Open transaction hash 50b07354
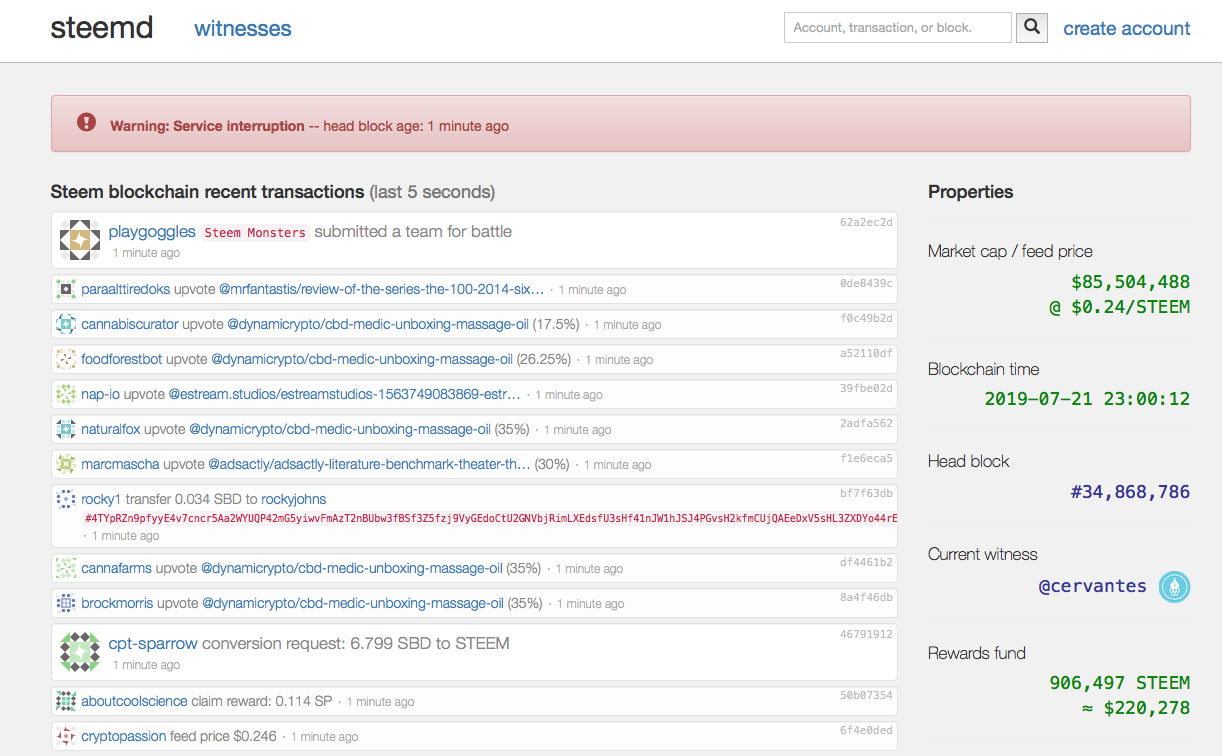1222x756 pixels. (x=866, y=695)
